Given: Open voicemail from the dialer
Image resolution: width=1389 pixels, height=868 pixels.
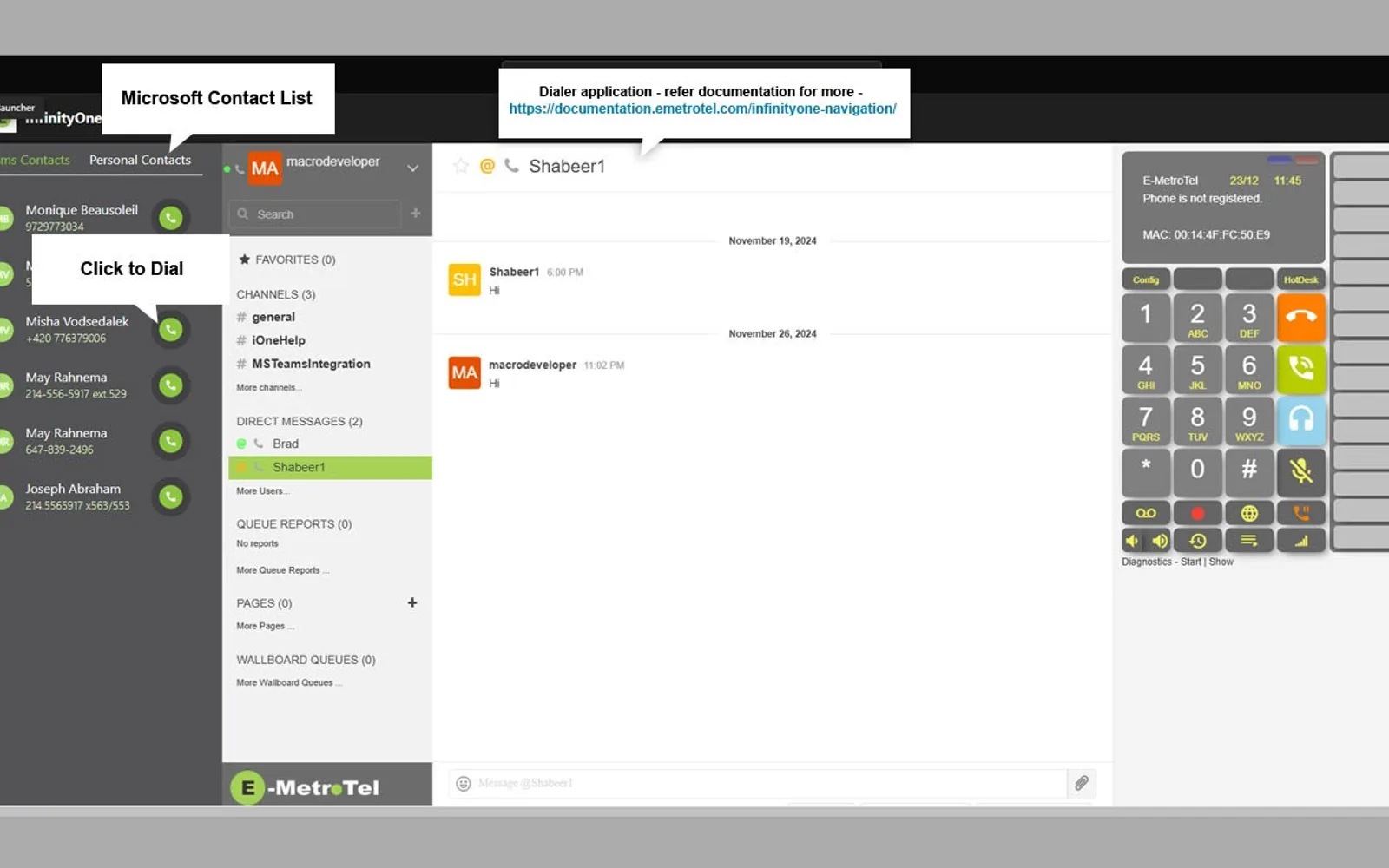Looking at the screenshot, I should click(x=1146, y=513).
